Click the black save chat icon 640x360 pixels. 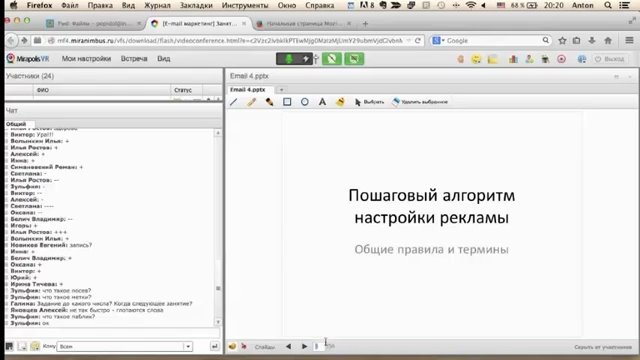9,347
